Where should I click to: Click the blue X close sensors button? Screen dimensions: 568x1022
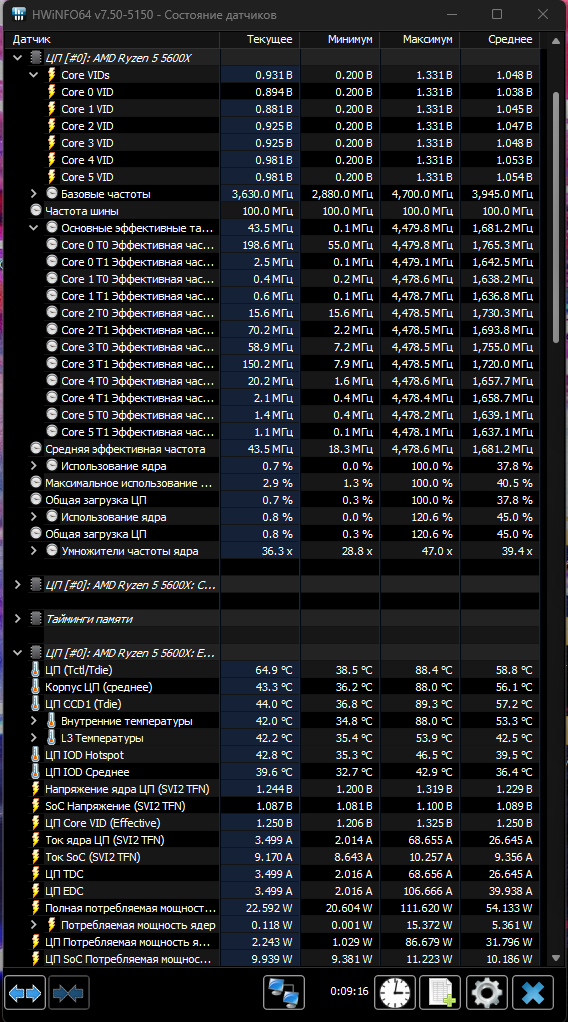(533, 993)
